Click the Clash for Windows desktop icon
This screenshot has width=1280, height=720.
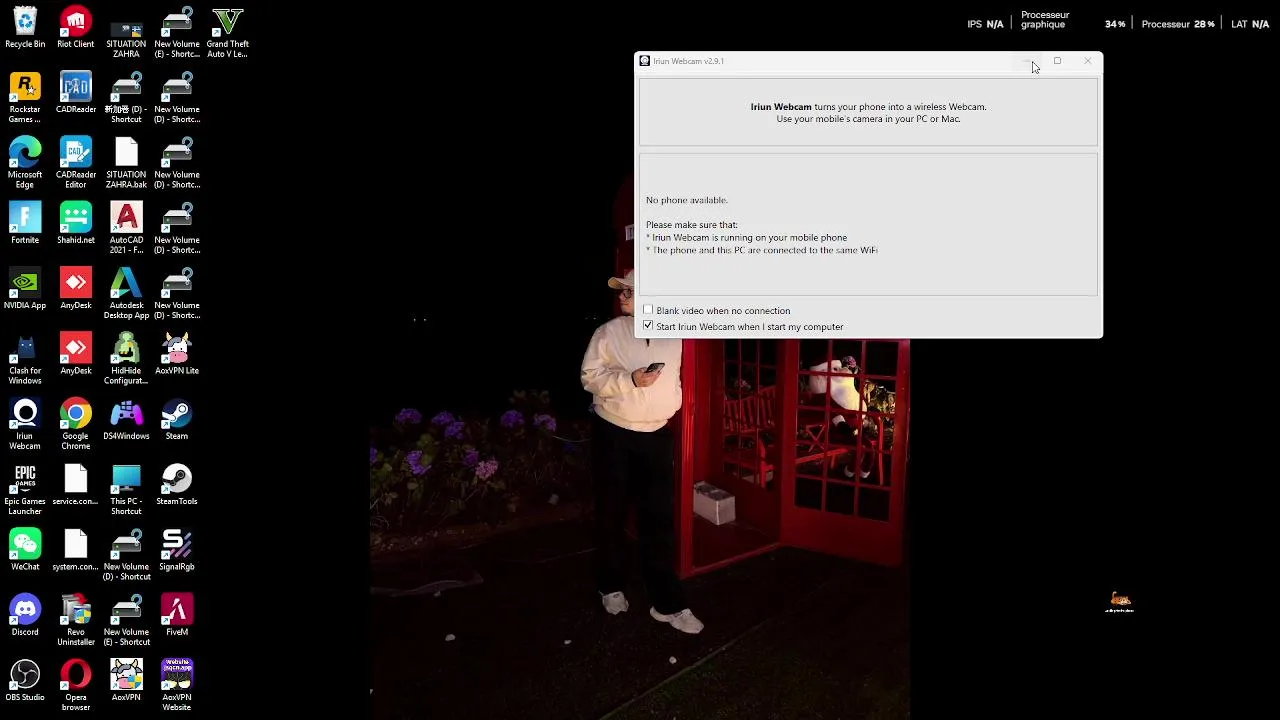(25, 359)
